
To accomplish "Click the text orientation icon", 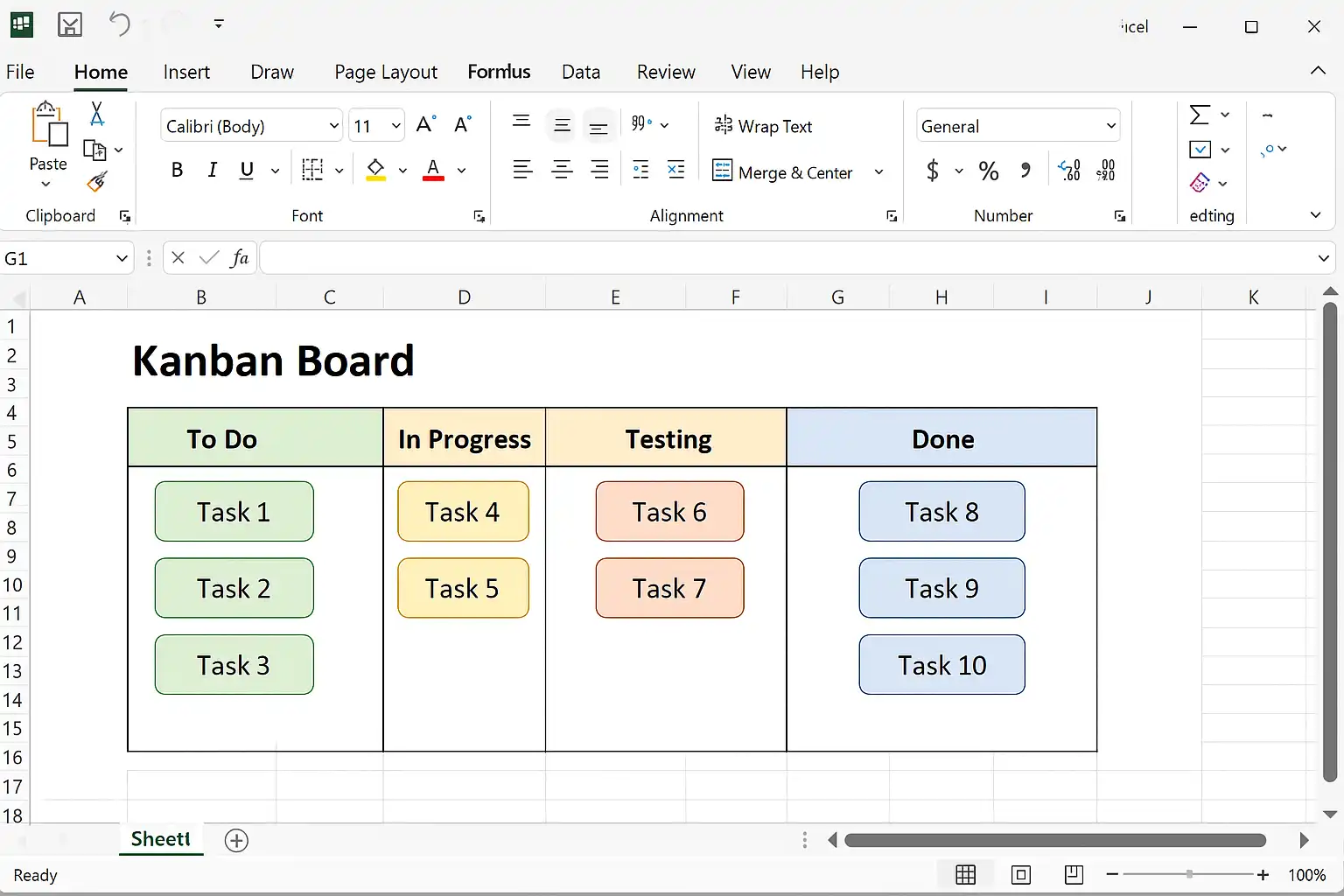I will point(641,123).
